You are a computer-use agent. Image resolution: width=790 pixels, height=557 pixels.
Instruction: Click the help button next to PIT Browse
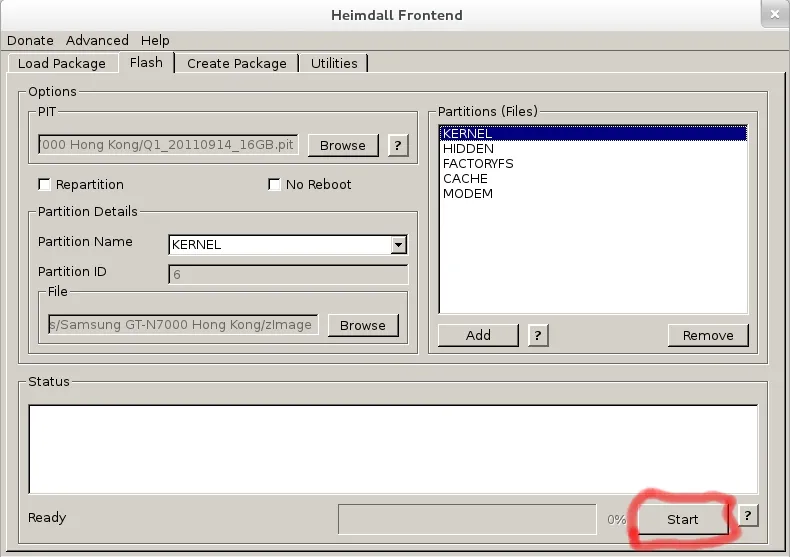[397, 145]
